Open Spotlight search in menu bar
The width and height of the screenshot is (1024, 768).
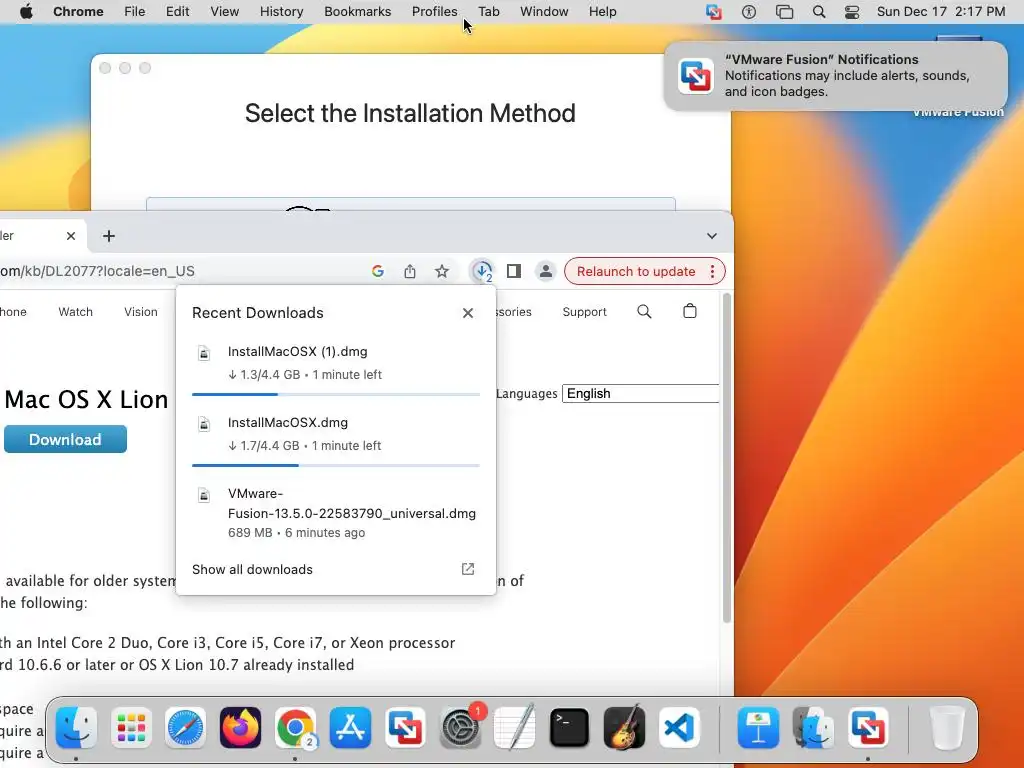pos(818,12)
